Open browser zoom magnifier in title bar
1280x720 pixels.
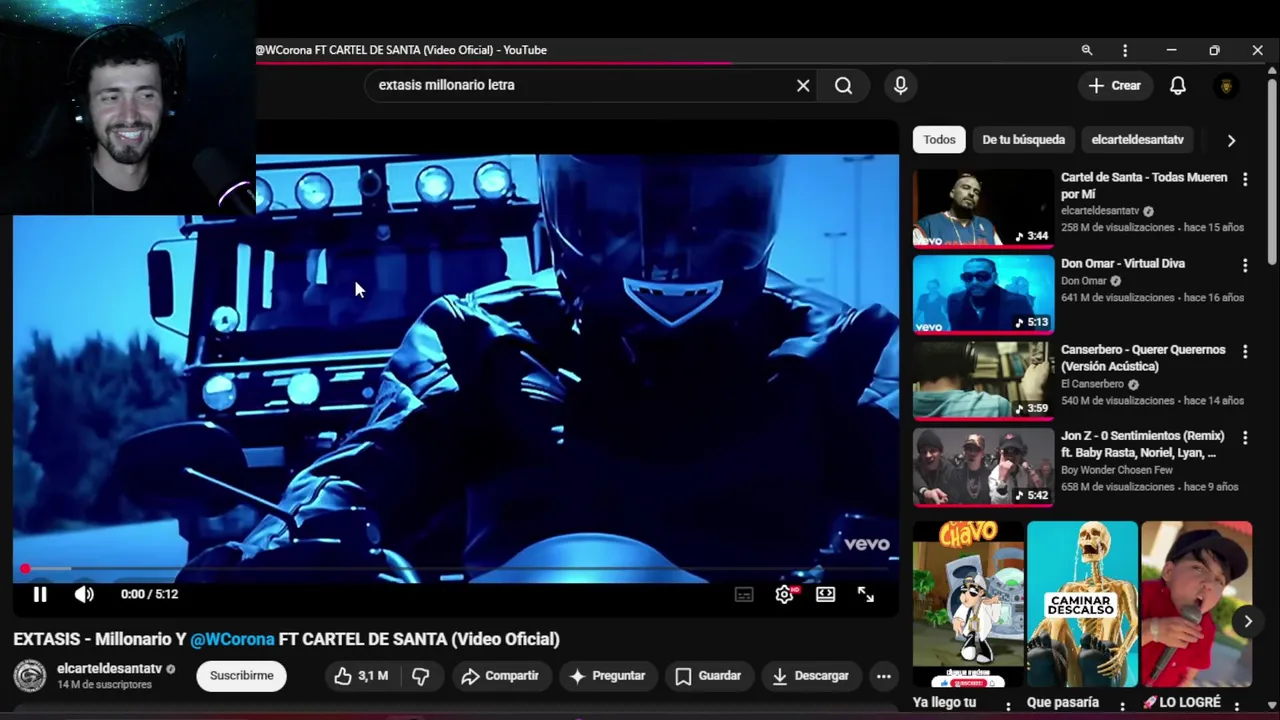(x=1087, y=50)
